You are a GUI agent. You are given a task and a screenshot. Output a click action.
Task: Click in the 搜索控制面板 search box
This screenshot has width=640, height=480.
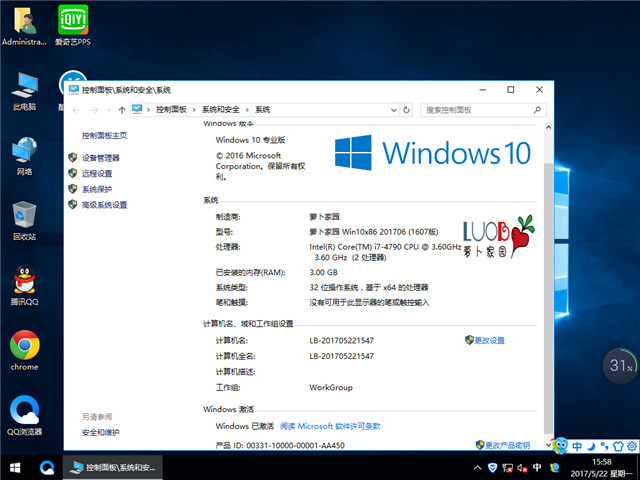[480, 109]
